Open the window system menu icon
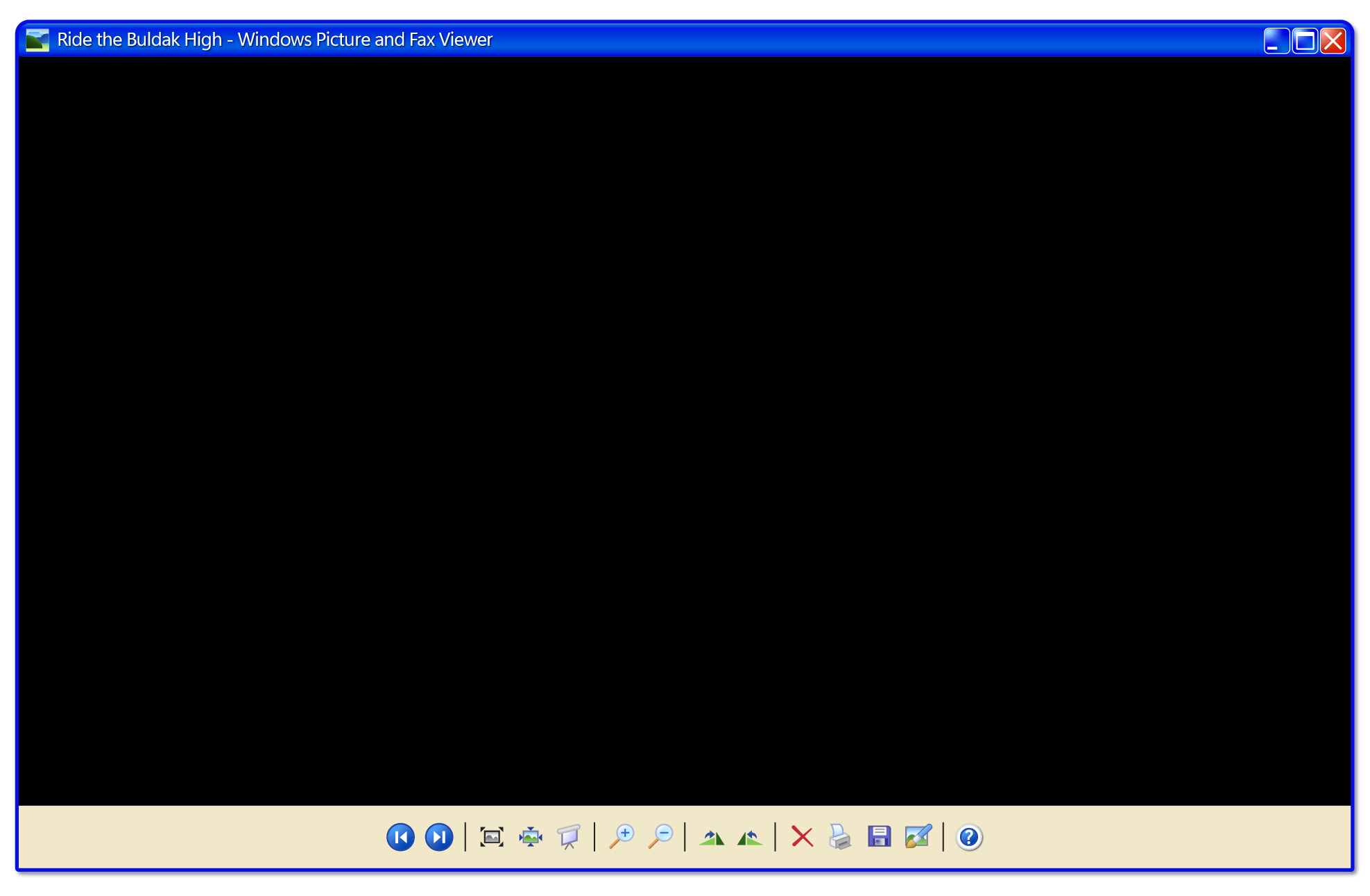The height and width of the screenshot is (896, 1370). click(37, 40)
